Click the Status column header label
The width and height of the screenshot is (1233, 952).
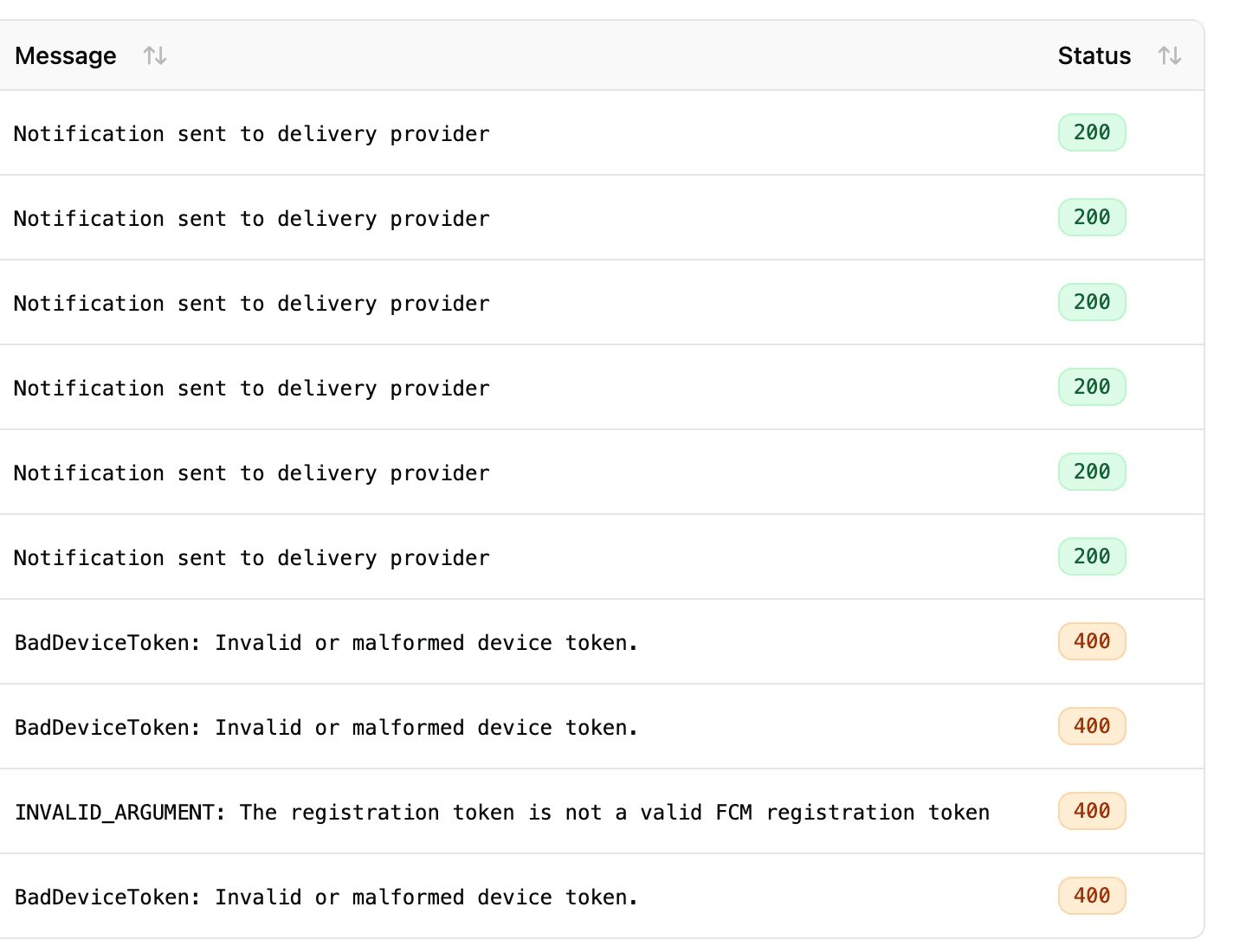point(1094,56)
